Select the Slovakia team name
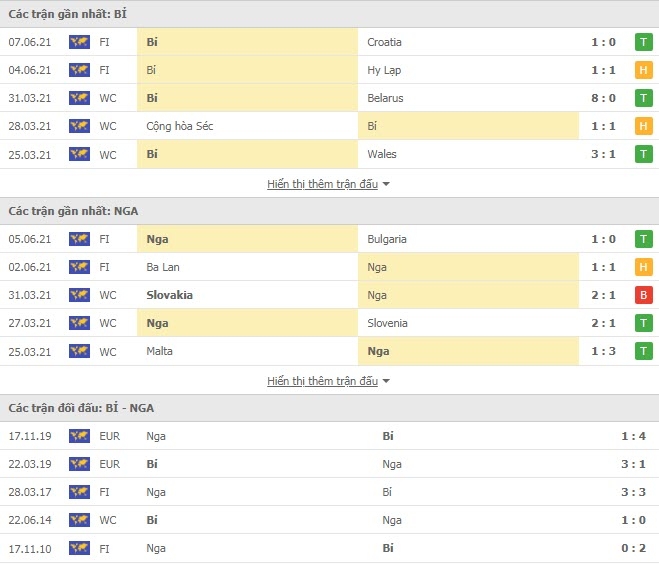The width and height of the screenshot is (659, 564). coord(169,295)
